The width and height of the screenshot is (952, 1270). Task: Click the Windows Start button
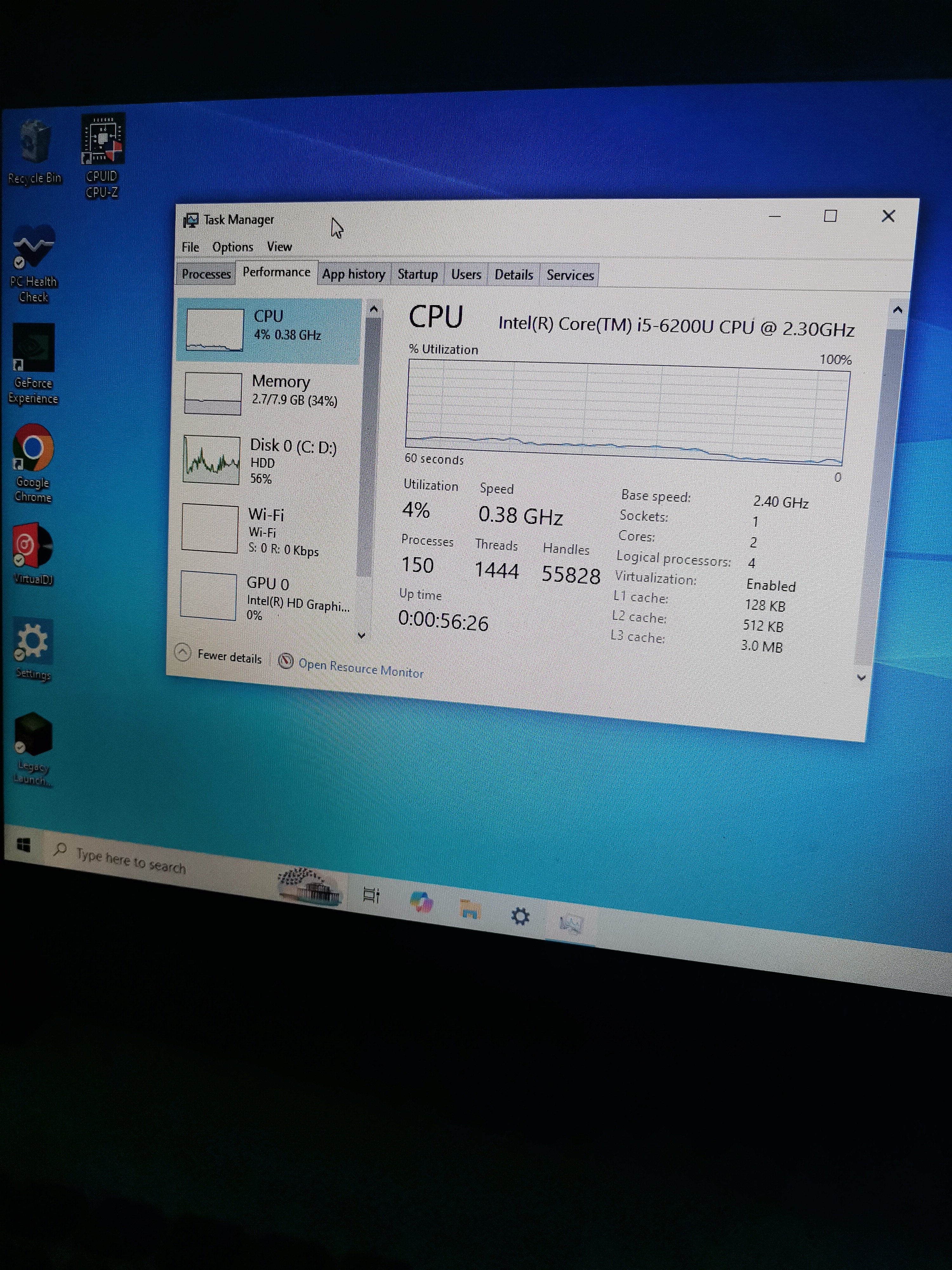click(x=23, y=845)
